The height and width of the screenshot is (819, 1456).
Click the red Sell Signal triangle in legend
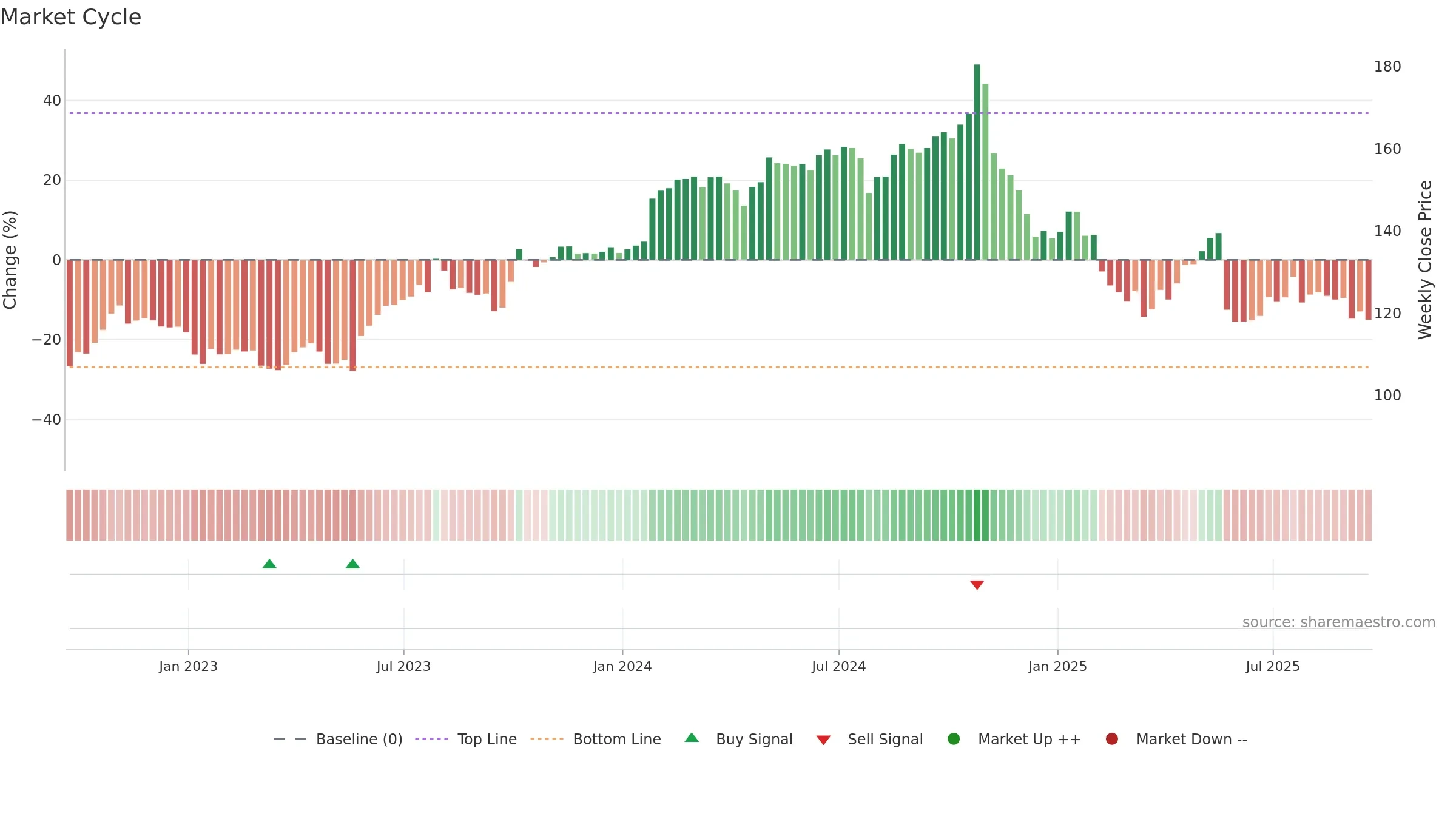click(x=823, y=740)
